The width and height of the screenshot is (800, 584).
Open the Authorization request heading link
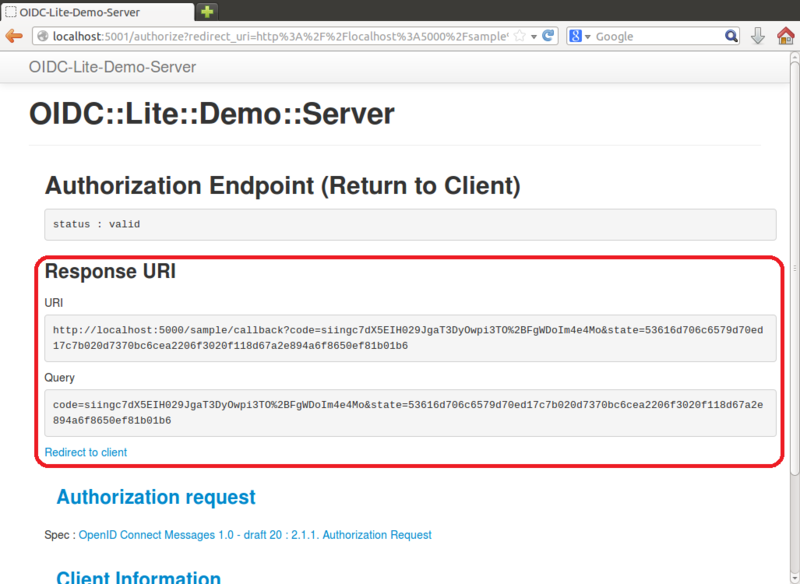point(156,497)
